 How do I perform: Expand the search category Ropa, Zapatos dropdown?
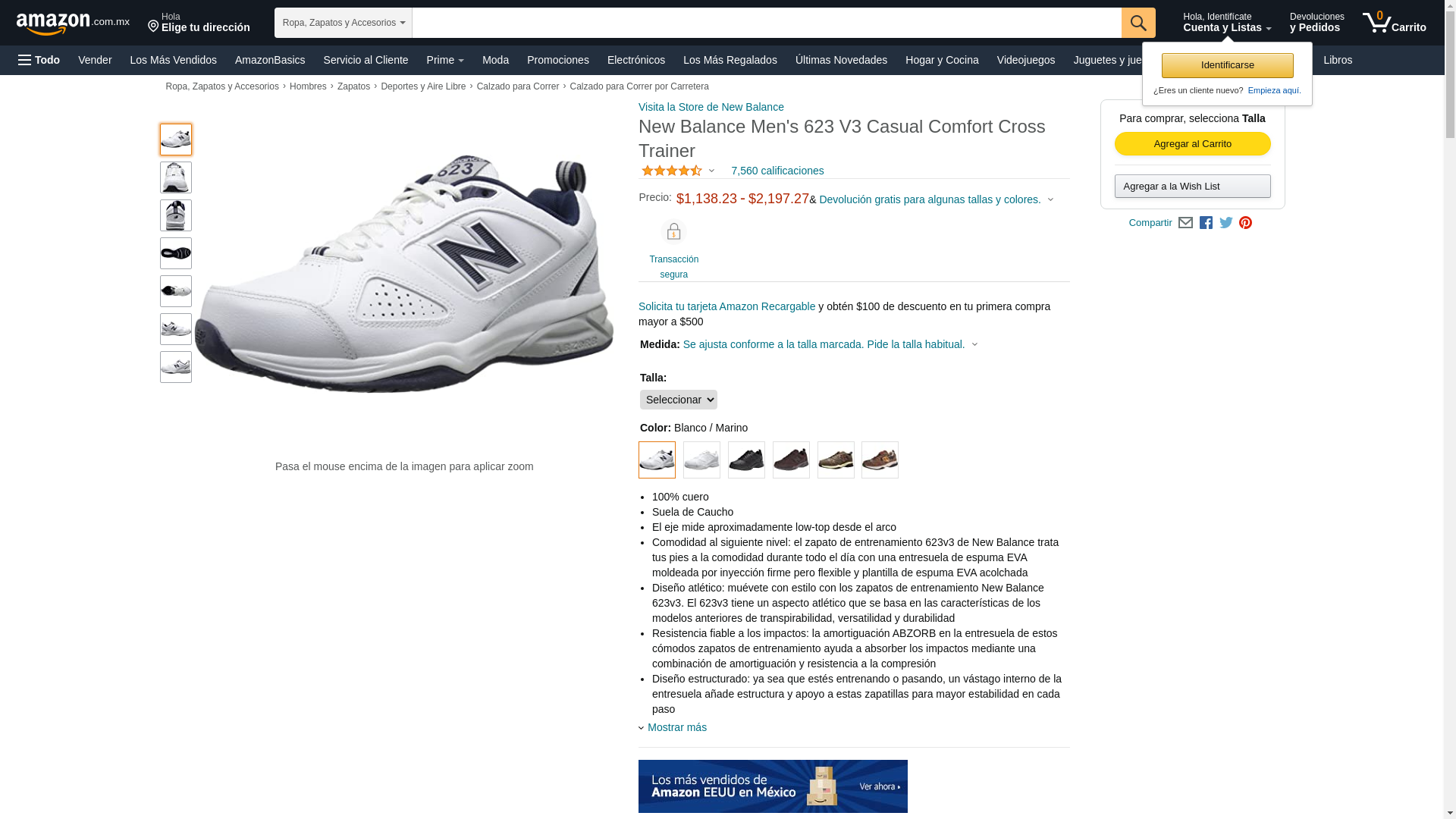tap(344, 23)
